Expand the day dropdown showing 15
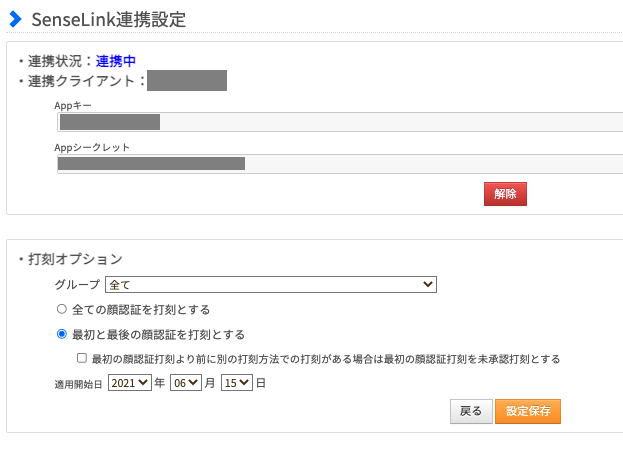The height and width of the screenshot is (449, 623). click(x=237, y=382)
